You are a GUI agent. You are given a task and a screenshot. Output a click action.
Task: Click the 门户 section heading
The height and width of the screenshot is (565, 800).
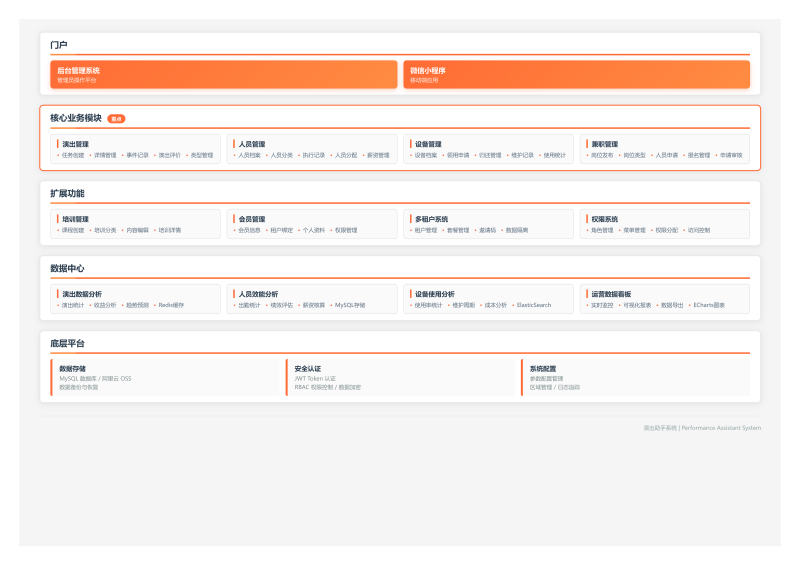pos(59,45)
